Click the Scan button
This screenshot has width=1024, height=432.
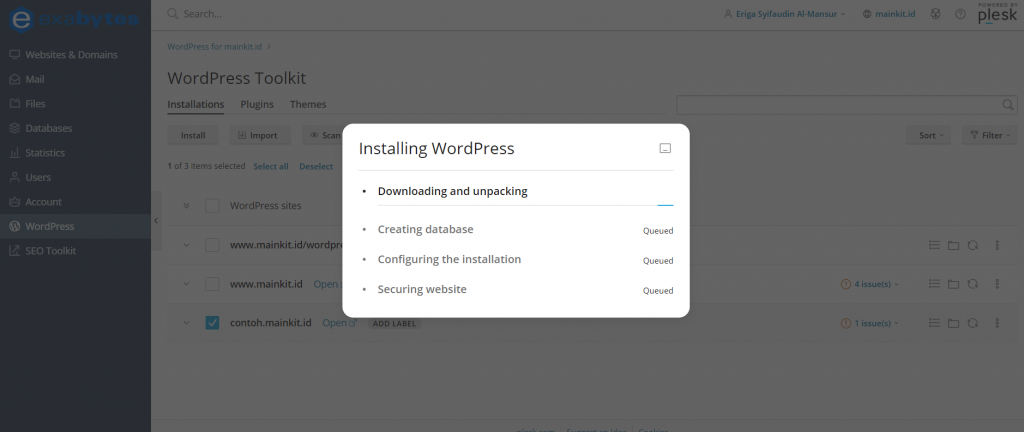tap(323, 135)
